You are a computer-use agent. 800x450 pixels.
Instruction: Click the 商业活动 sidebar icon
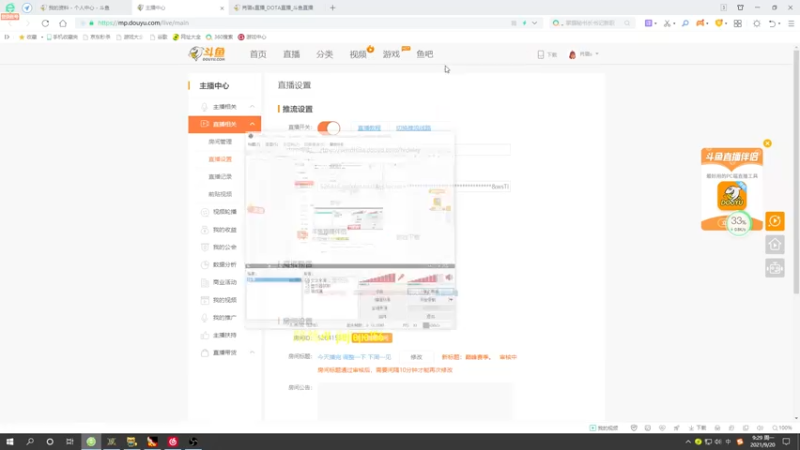205,282
